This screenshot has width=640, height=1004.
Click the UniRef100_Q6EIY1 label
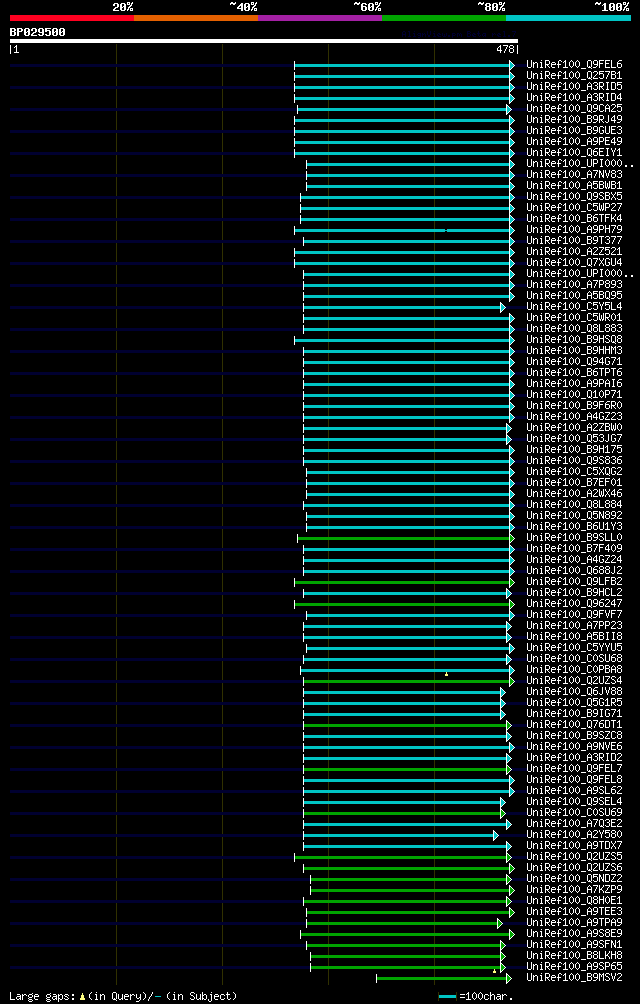click(574, 152)
